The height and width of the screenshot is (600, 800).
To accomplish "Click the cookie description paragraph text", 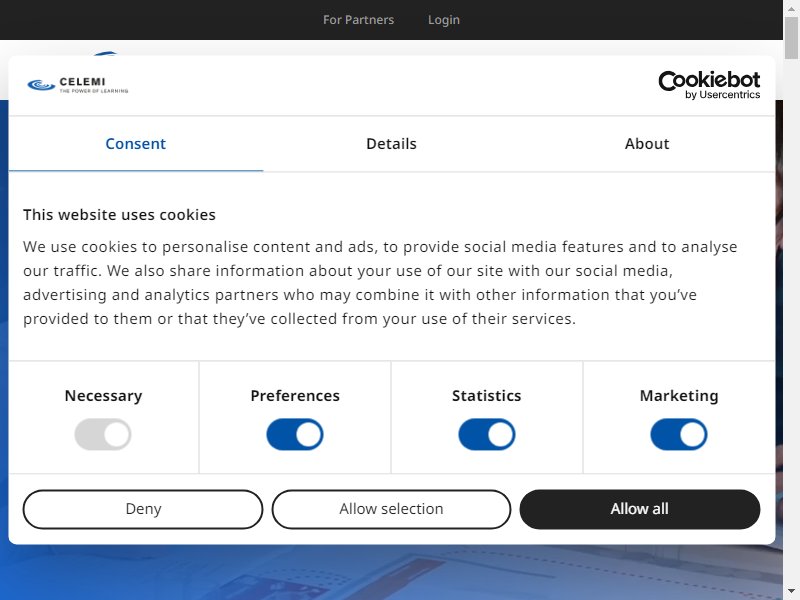I will pyautogui.click(x=380, y=283).
